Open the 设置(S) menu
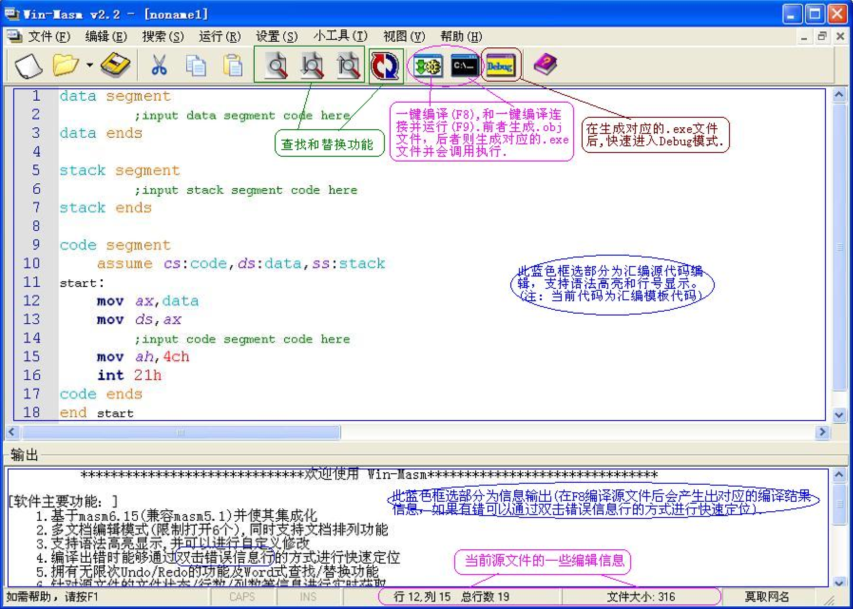The height and width of the screenshot is (609, 853). 276,36
